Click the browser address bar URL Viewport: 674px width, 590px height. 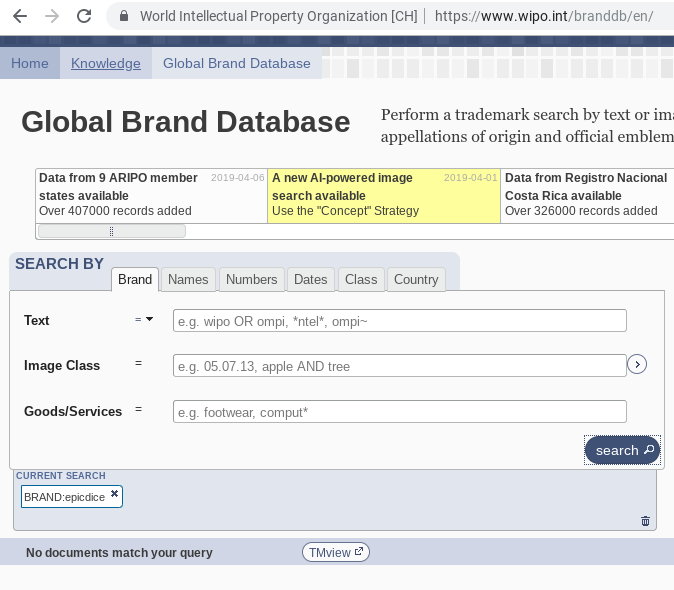click(x=544, y=16)
